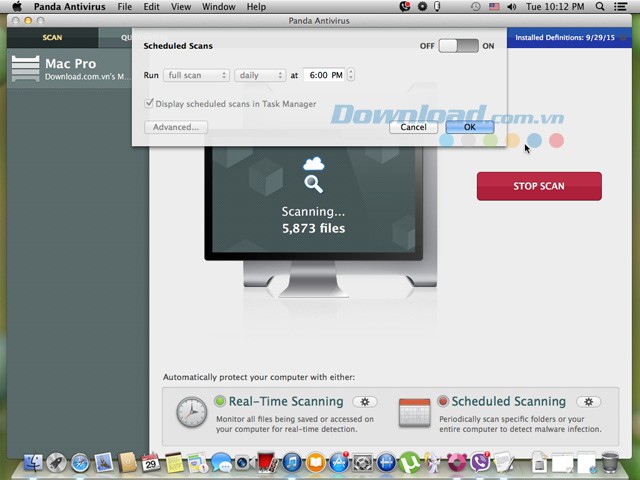Screen dimensions: 640x480
Task: Open the daily frequency dropdown
Action: 261,75
